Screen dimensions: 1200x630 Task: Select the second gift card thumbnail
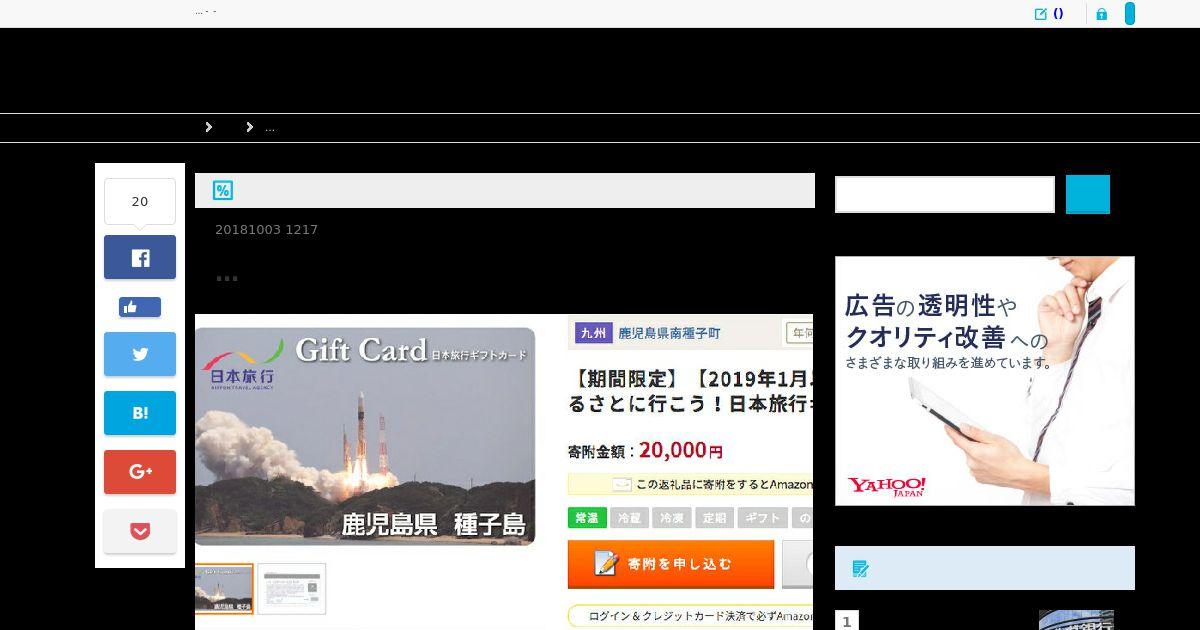click(291, 589)
